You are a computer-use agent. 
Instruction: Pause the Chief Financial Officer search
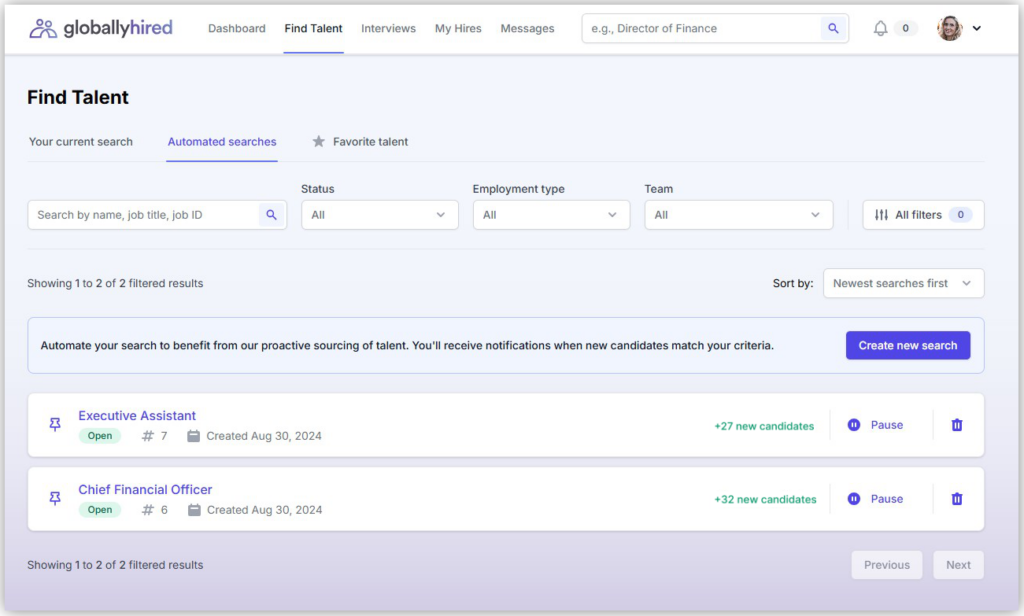[x=875, y=498]
